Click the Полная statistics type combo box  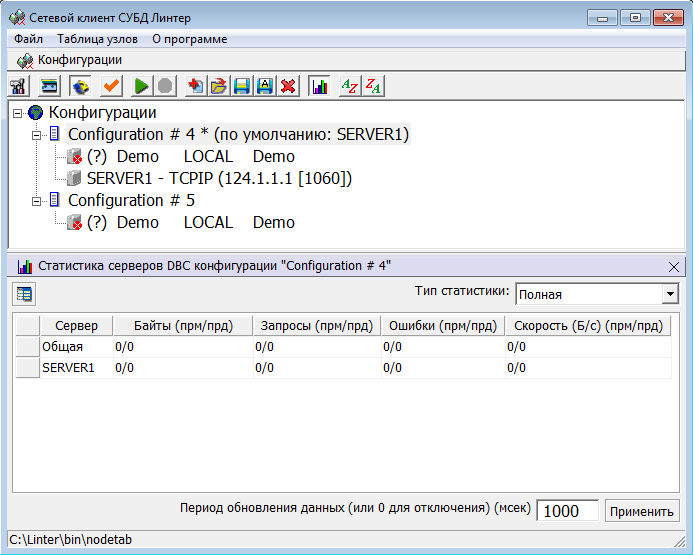(597, 294)
